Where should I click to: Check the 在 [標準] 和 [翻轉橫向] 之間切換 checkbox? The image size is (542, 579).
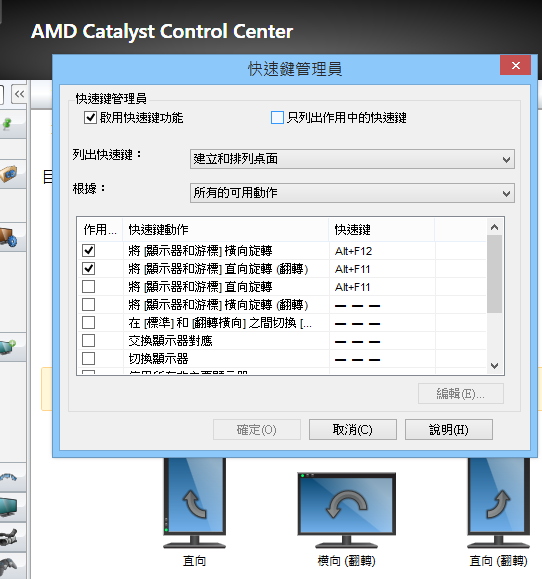(89, 323)
